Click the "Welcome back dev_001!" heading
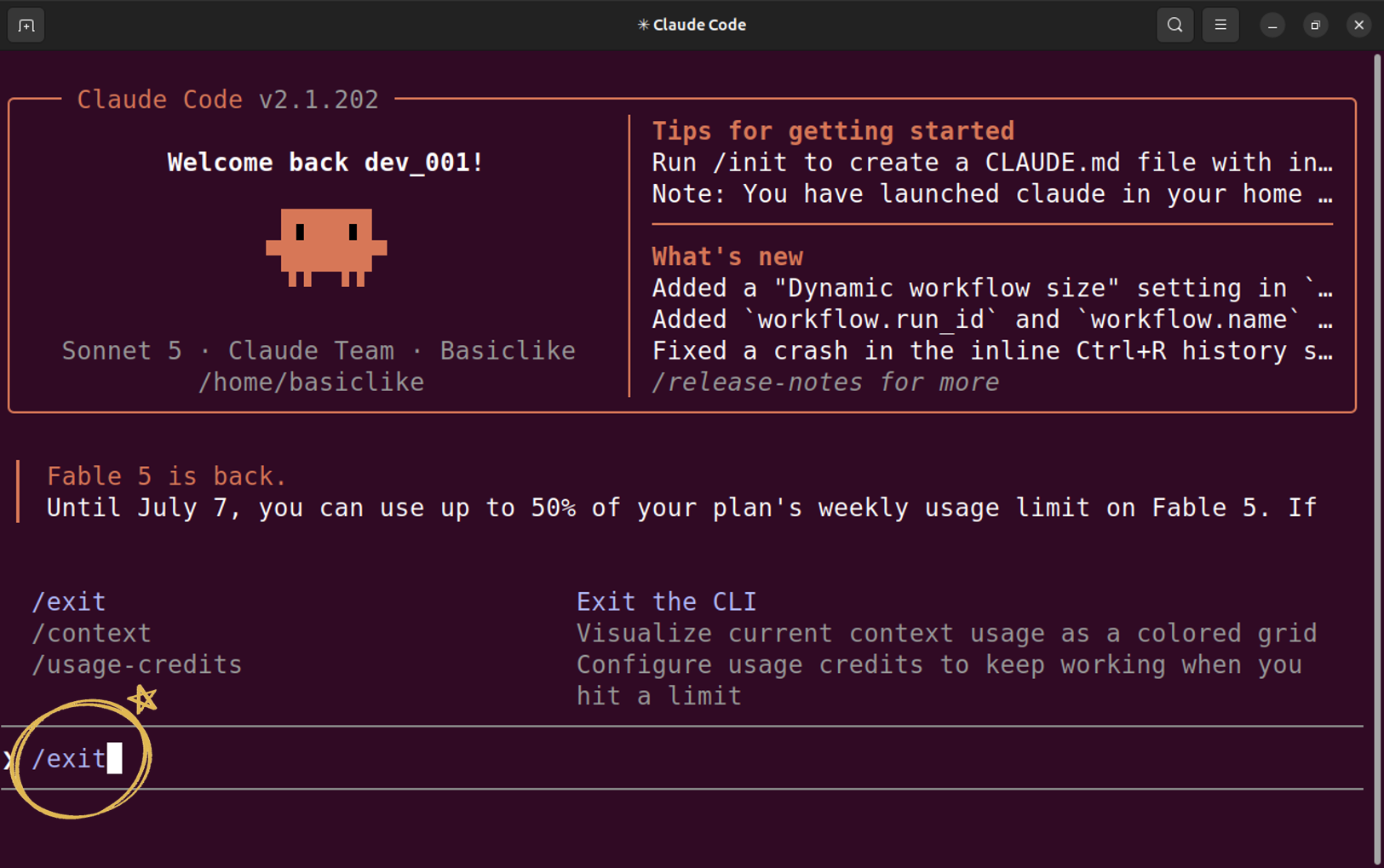Image resolution: width=1384 pixels, height=868 pixels. [x=325, y=162]
